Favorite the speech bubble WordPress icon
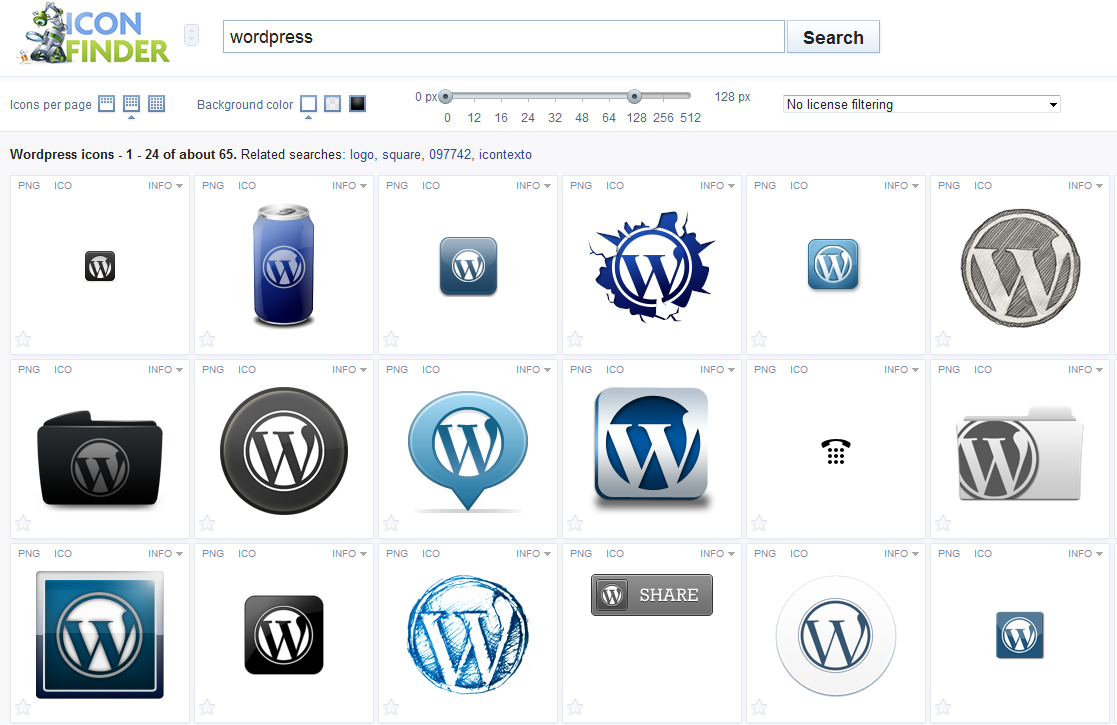The image size is (1117, 725). tap(390, 523)
